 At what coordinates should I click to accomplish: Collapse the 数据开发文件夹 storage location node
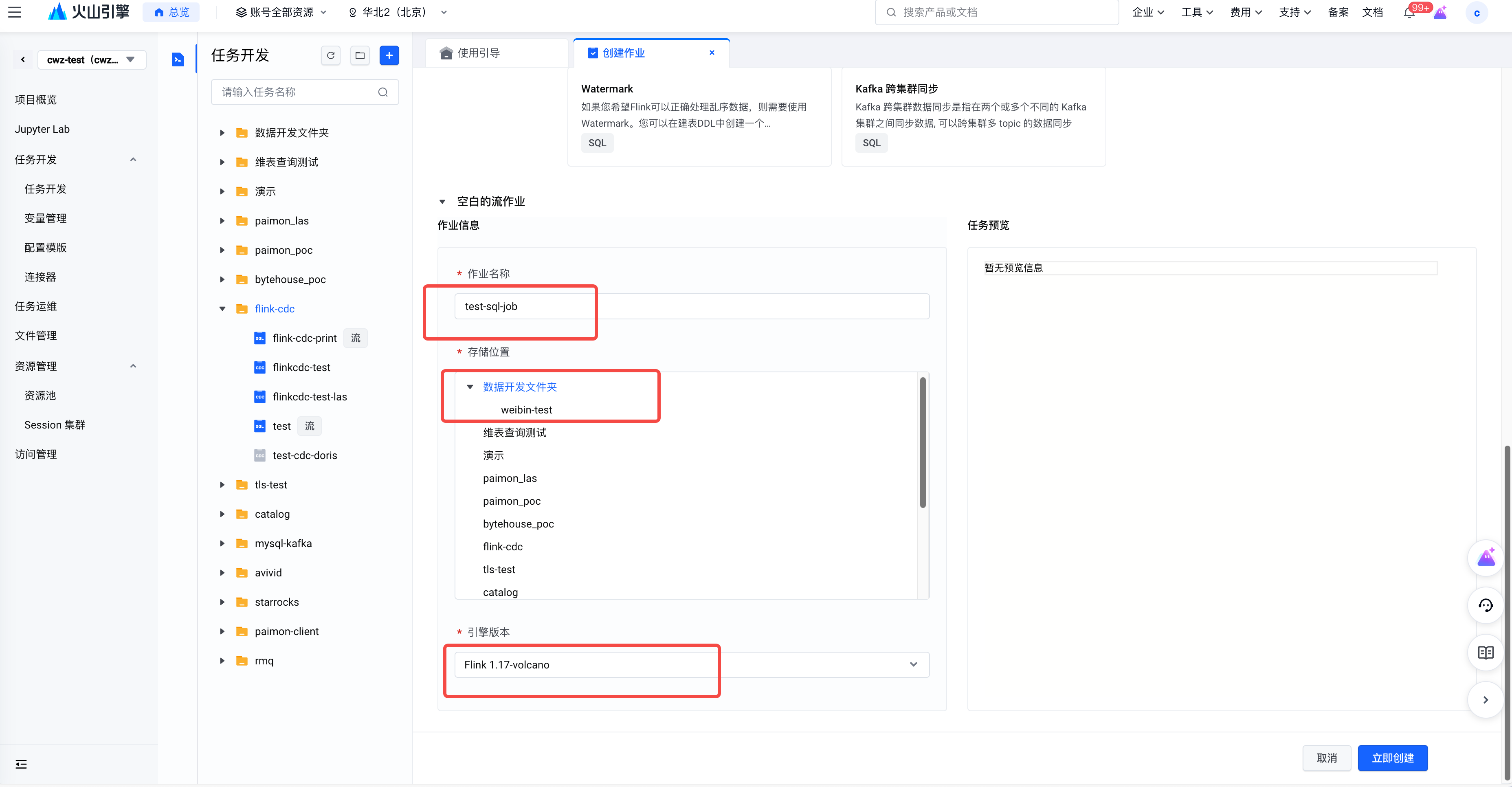coord(470,387)
